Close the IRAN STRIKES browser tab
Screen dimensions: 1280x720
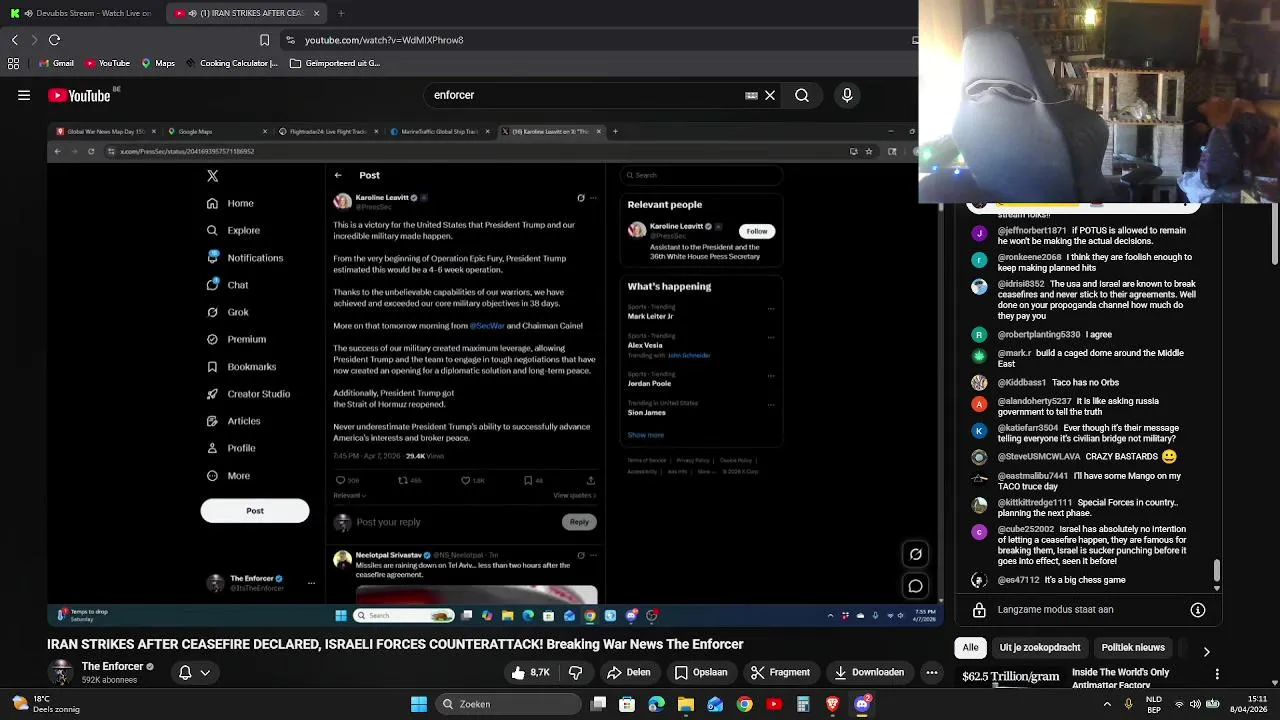click(x=316, y=13)
